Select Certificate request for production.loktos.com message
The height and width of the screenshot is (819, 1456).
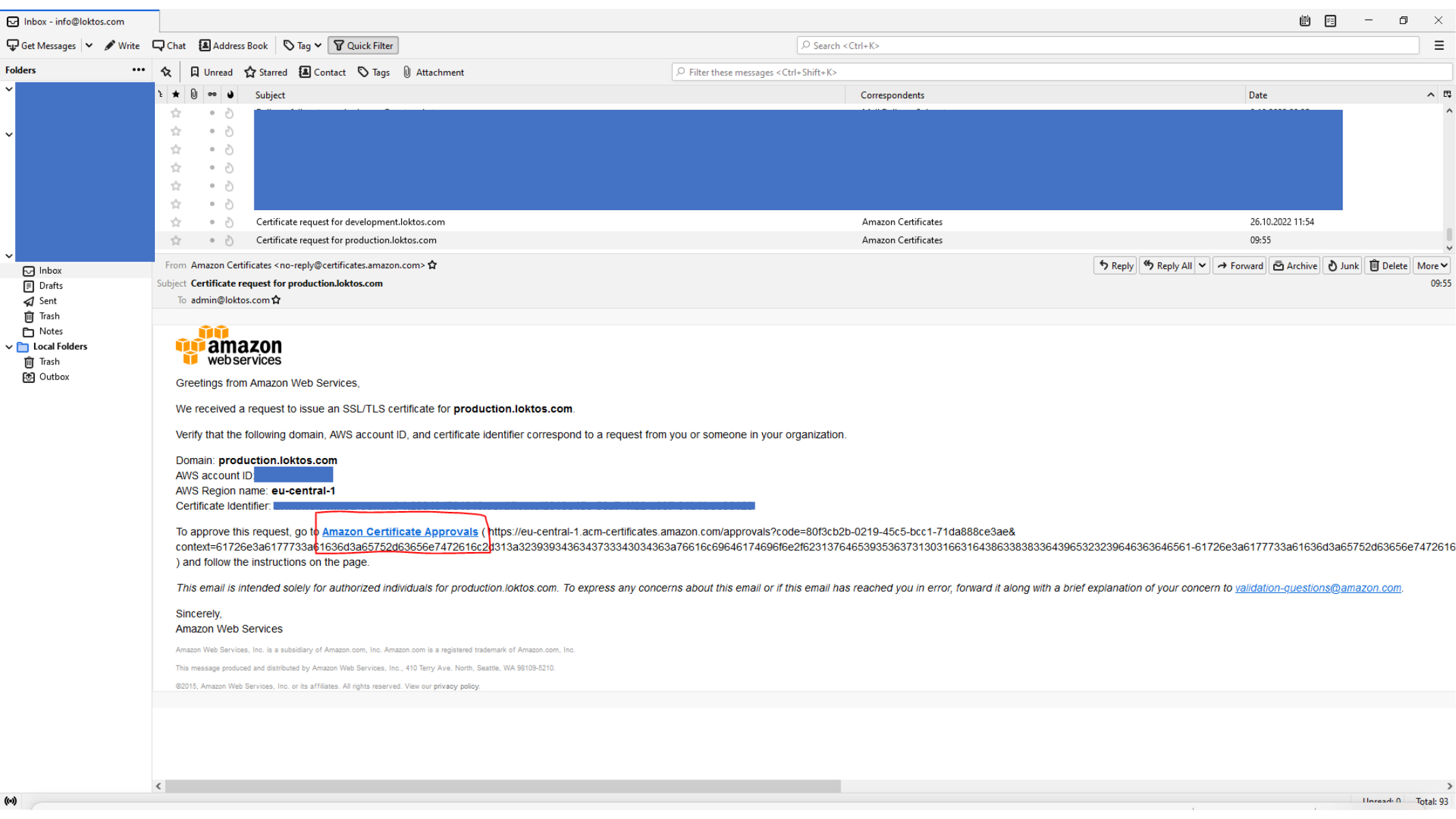coord(347,240)
